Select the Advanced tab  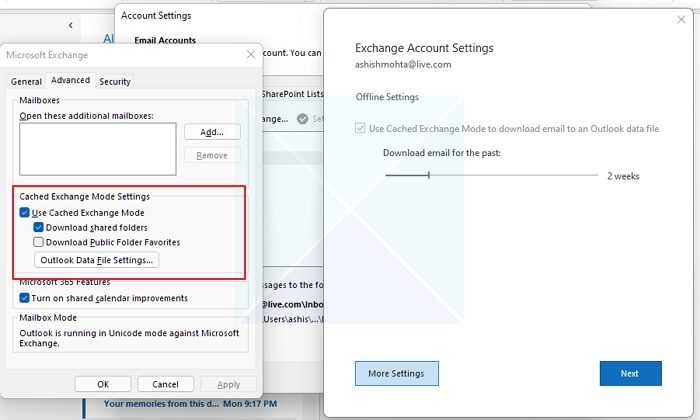(x=71, y=80)
